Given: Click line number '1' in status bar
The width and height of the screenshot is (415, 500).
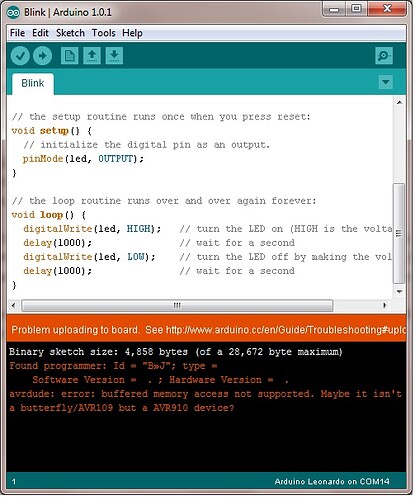Looking at the screenshot, I should (14, 482).
